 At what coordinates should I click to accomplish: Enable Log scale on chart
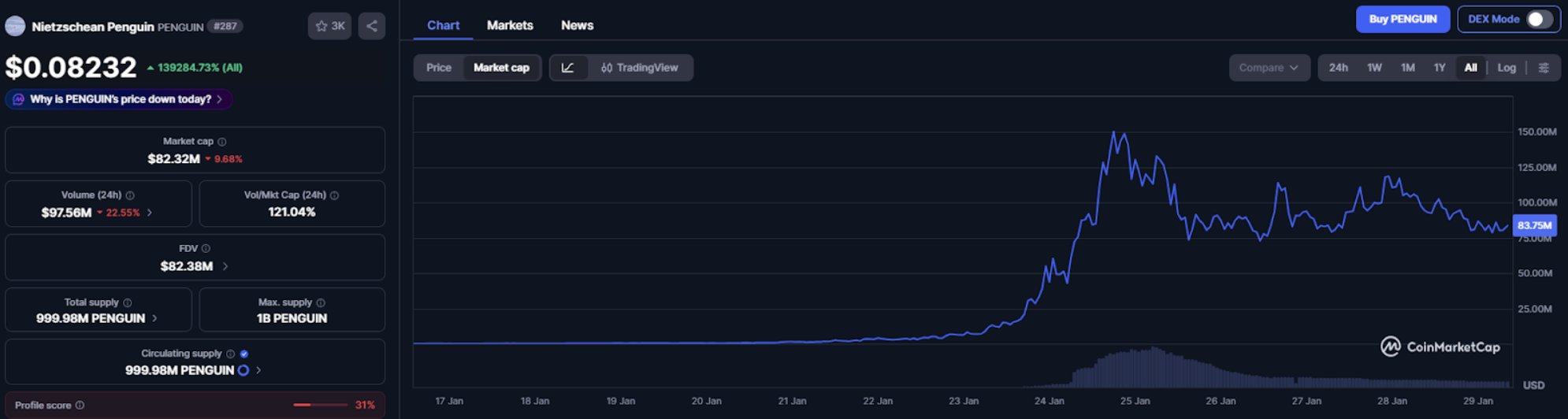pyautogui.click(x=1506, y=68)
